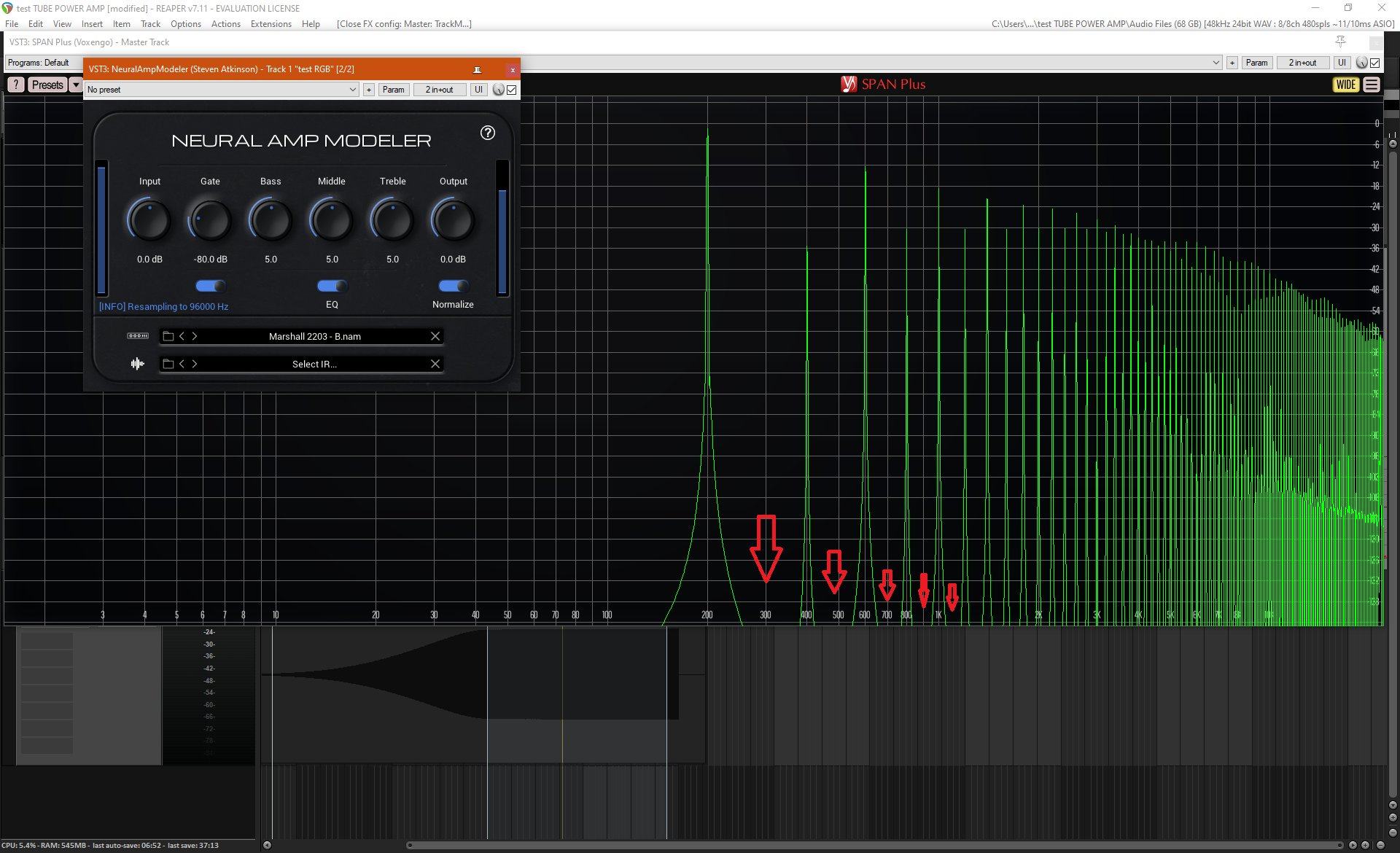Click the WIDE button in SPAN Plus
Screen dimensions: 1400x853
click(1345, 85)
